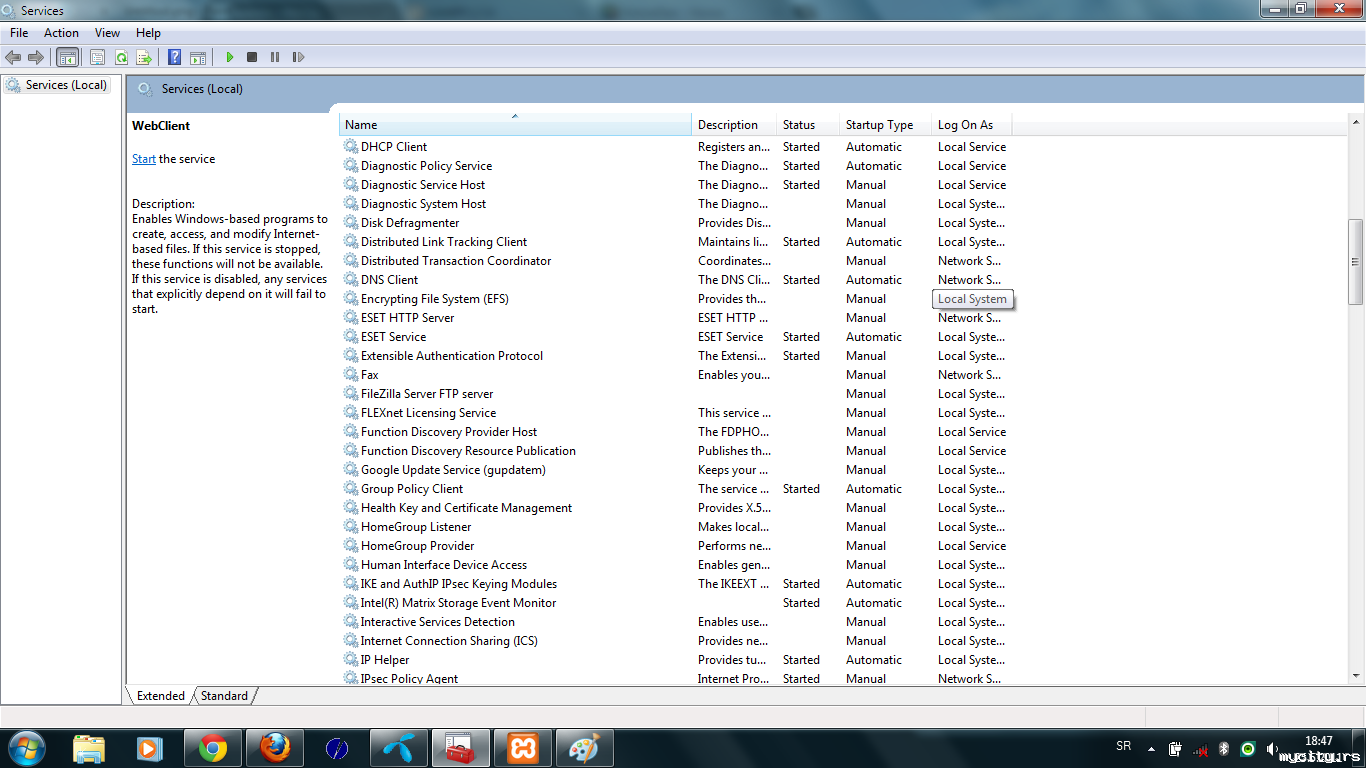Click the Forward arrow in the toolbar
The height and width of the screenshot is (768, 1366).
(36, 57)
